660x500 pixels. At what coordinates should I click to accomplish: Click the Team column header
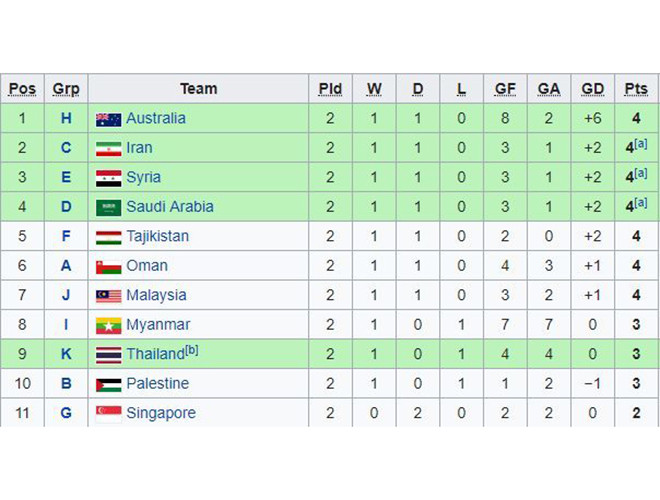coord(198,89)
